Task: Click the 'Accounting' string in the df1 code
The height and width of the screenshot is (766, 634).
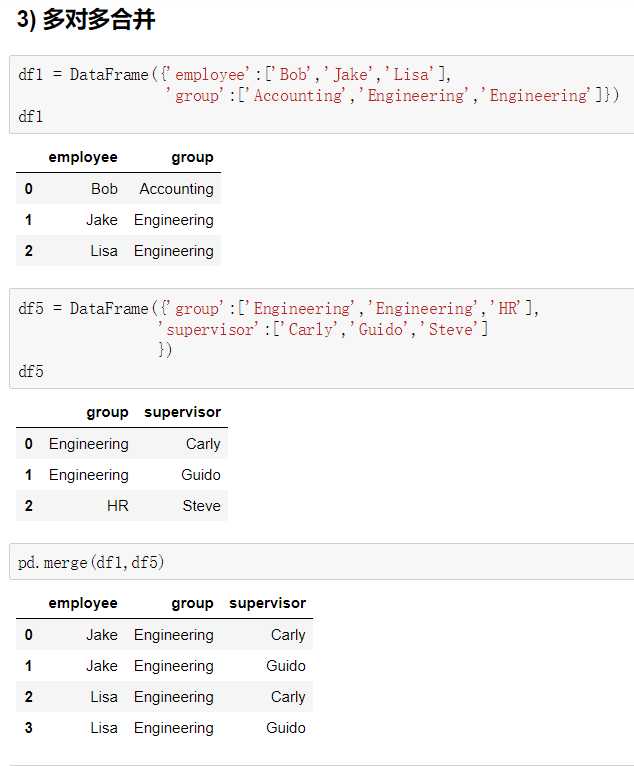Action: coord(297,96)
